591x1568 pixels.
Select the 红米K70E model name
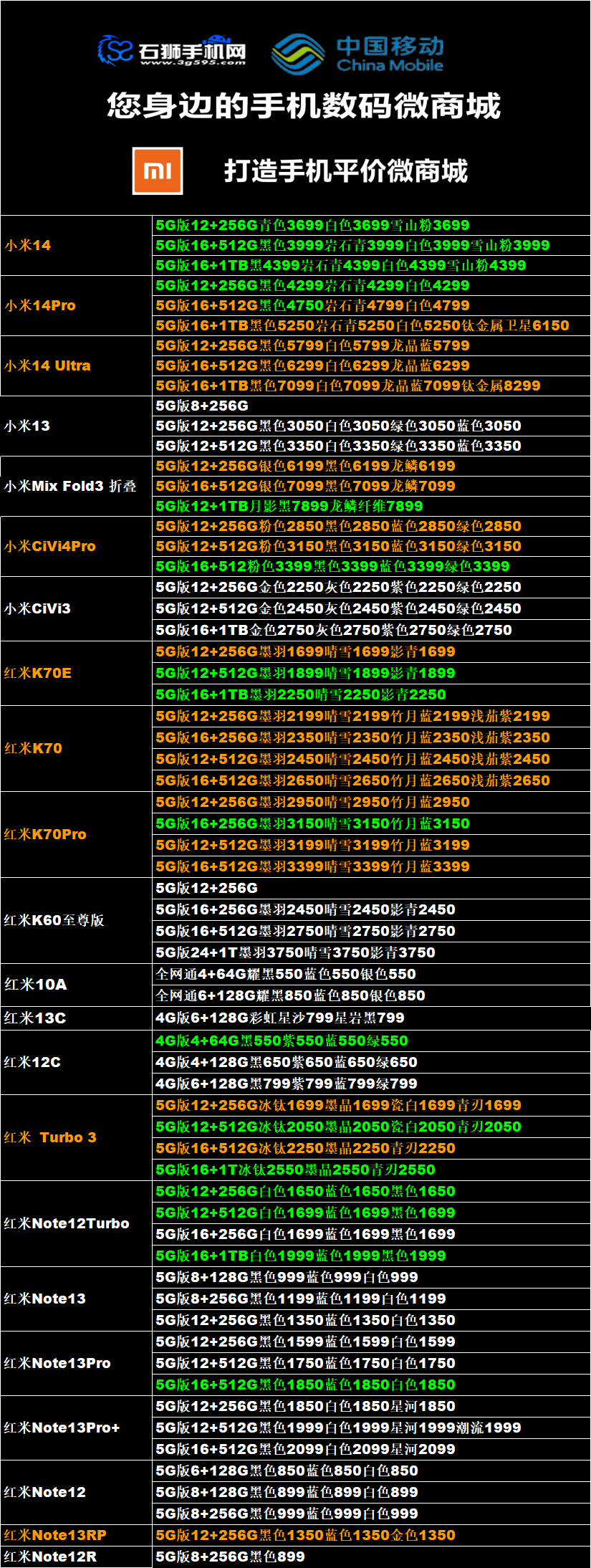click(x=38, y=673)
